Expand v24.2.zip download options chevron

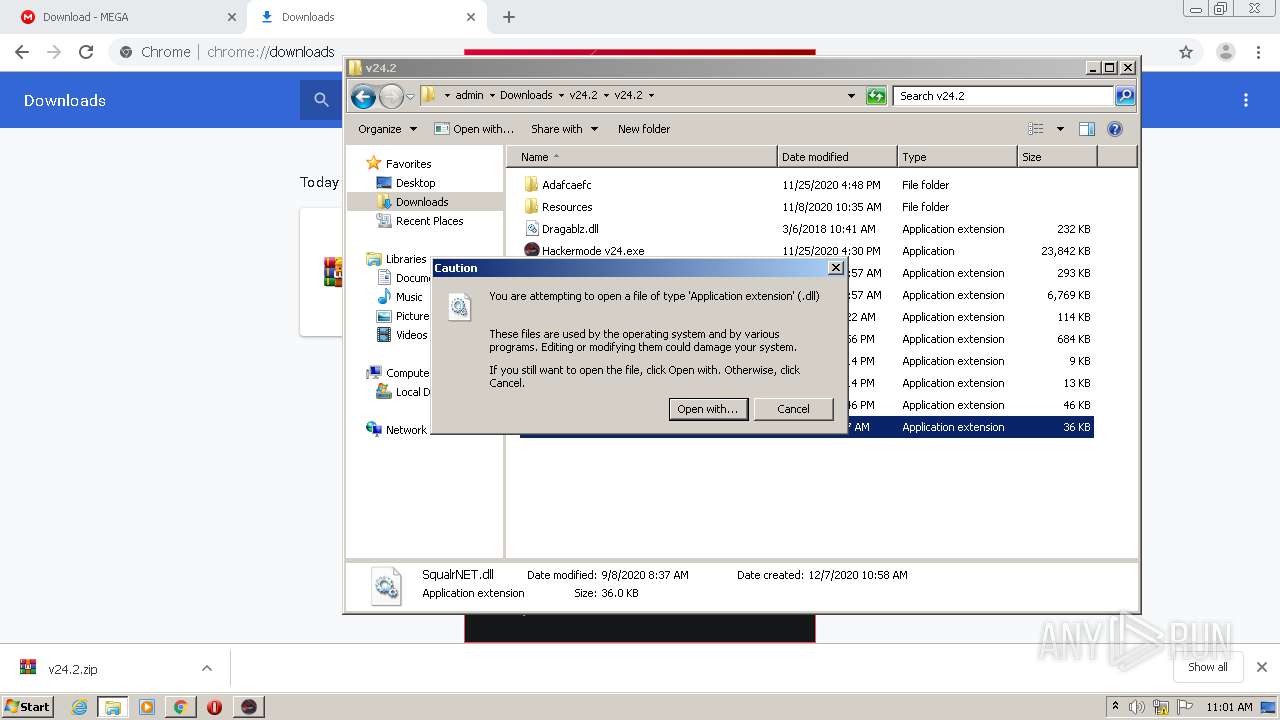207,668
